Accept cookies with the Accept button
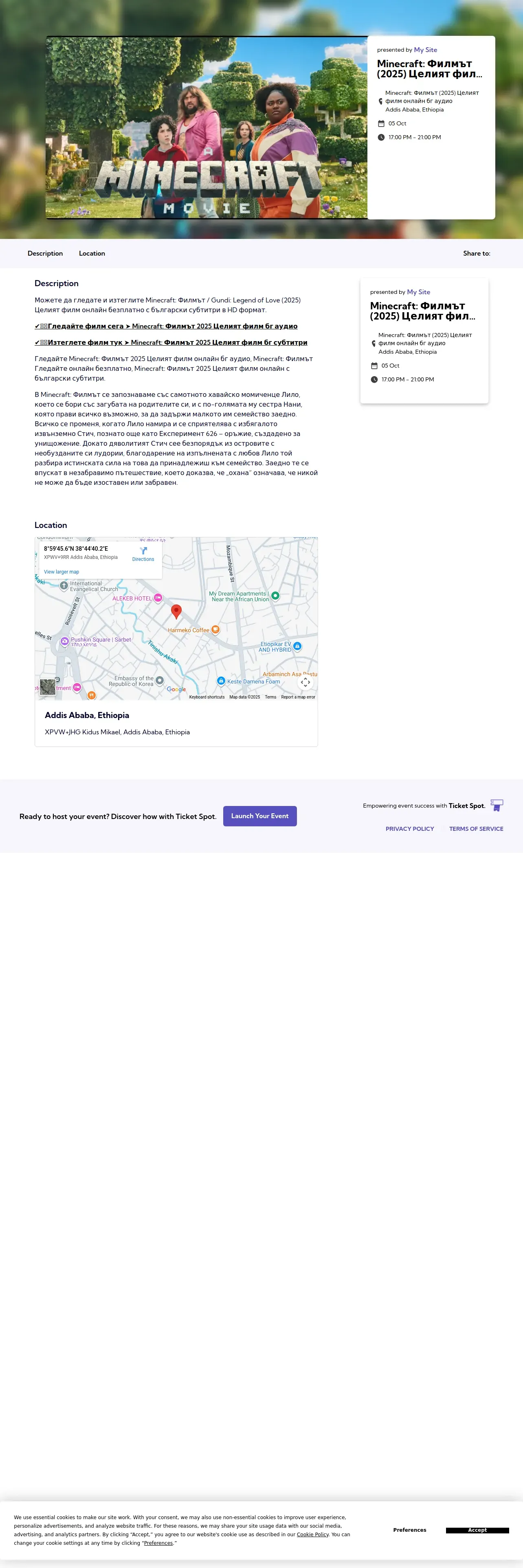This screenshot has height=1568, width=523. pyautogui.click(x=477, y=1530)
